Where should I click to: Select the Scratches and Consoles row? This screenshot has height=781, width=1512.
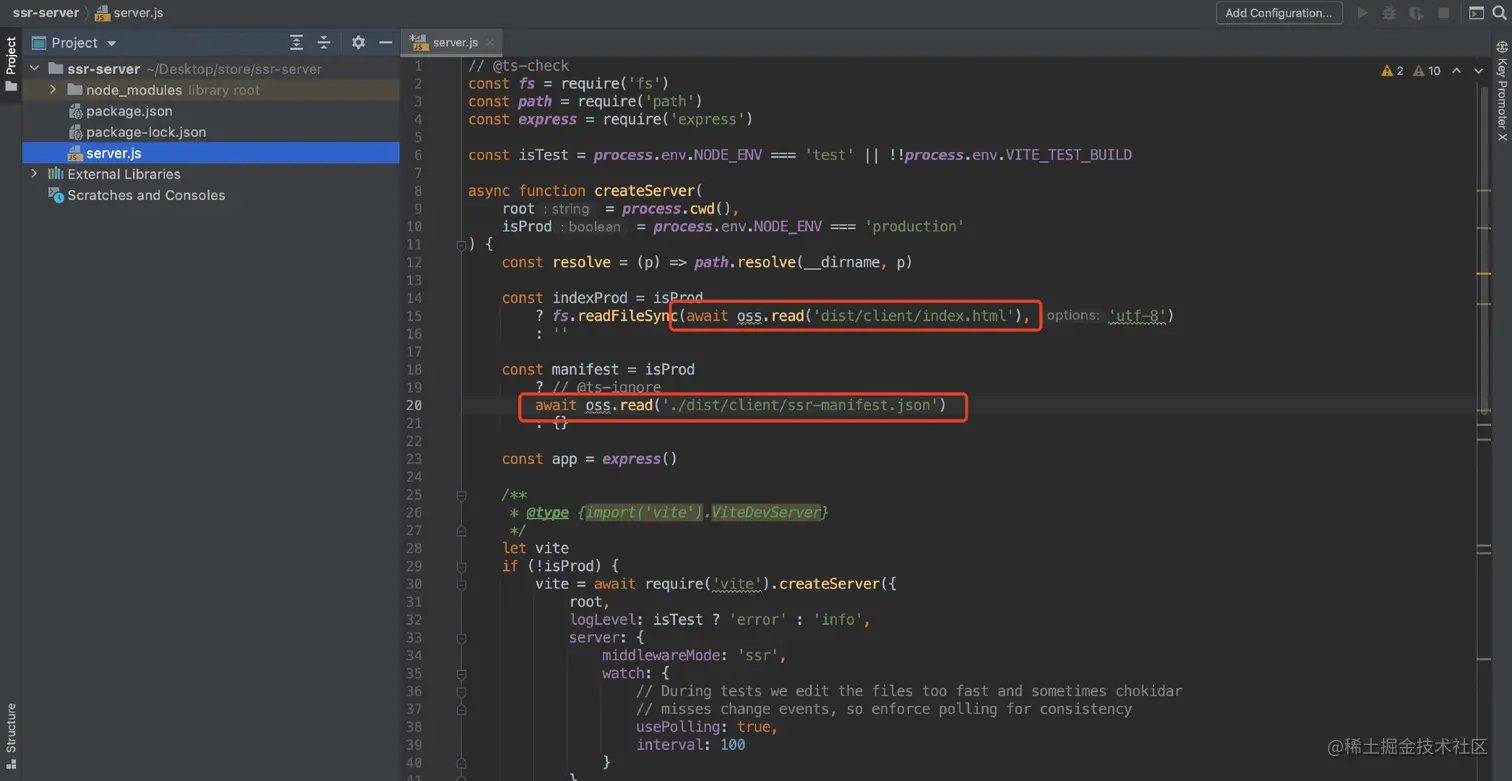211,195
